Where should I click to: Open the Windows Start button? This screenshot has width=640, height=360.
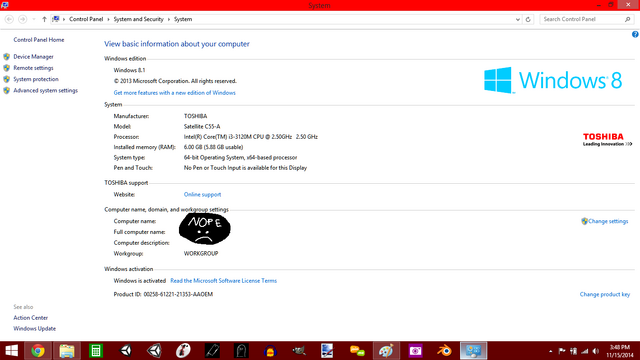(x=11, y=351)
